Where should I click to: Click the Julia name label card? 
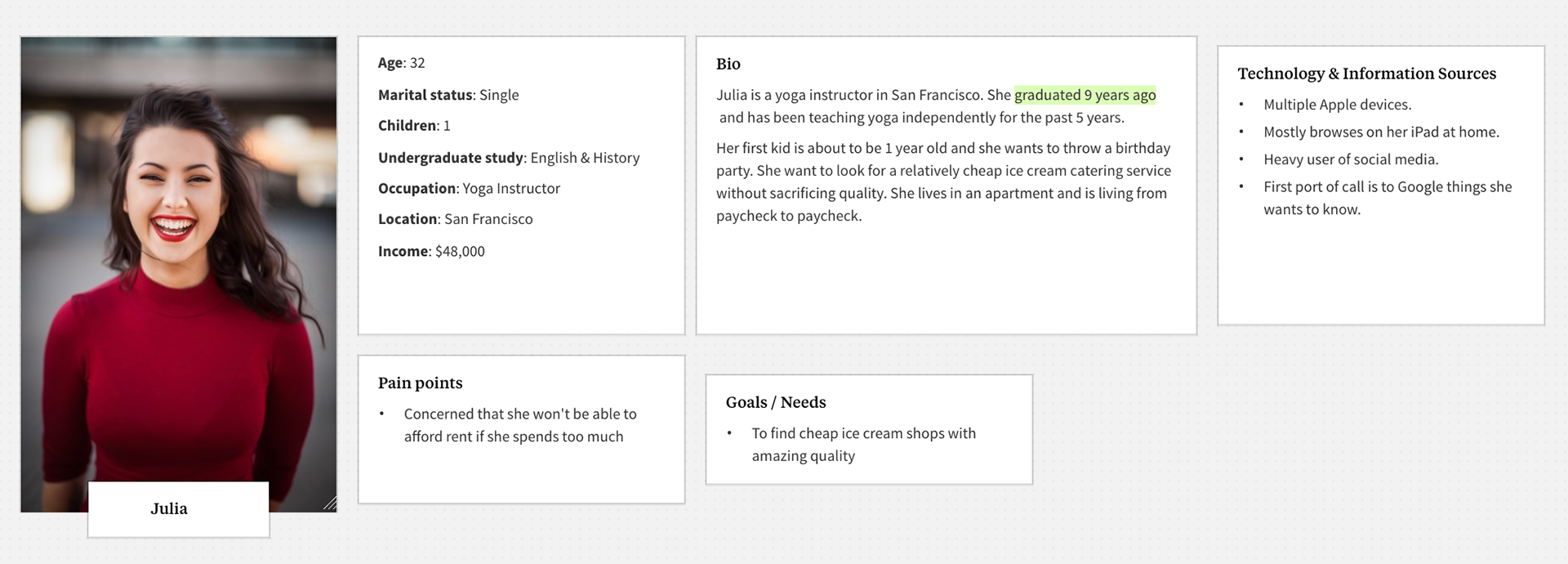pyautogui.click(x=179, y=509)
